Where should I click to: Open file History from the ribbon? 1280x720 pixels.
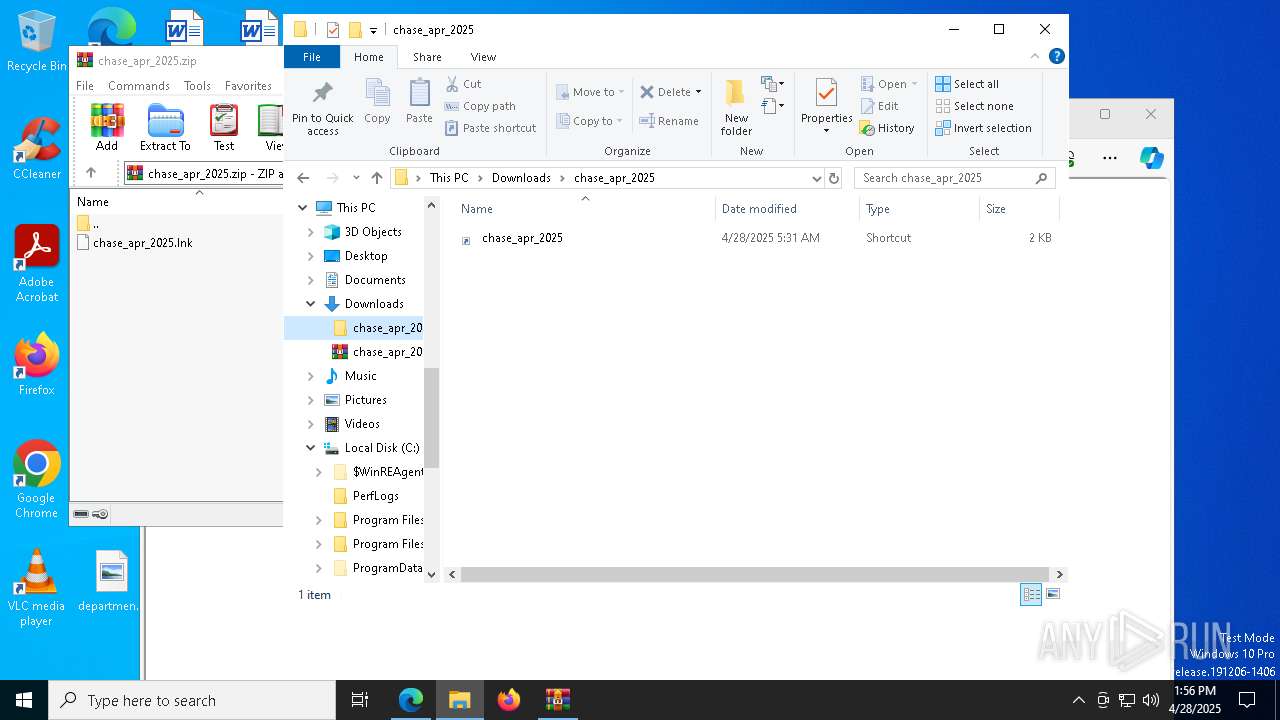[887, 128]
